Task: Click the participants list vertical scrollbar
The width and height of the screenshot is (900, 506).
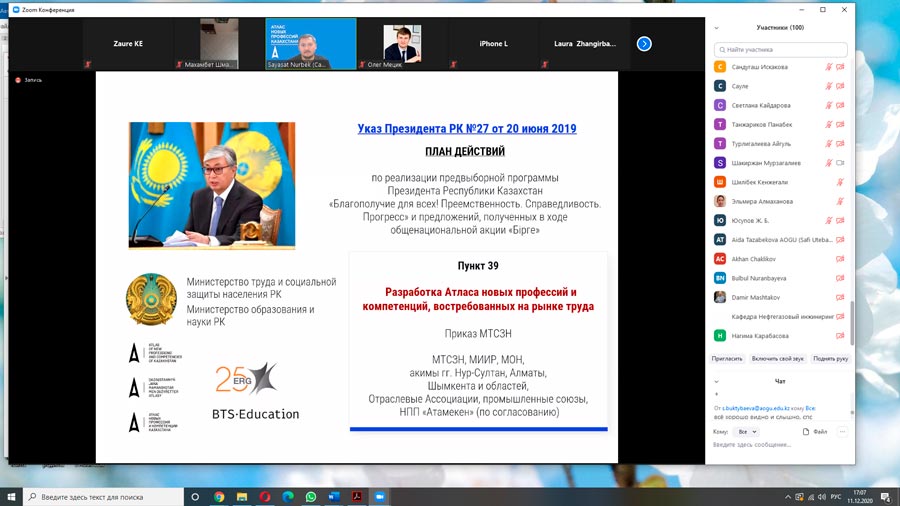Action: 852,200
